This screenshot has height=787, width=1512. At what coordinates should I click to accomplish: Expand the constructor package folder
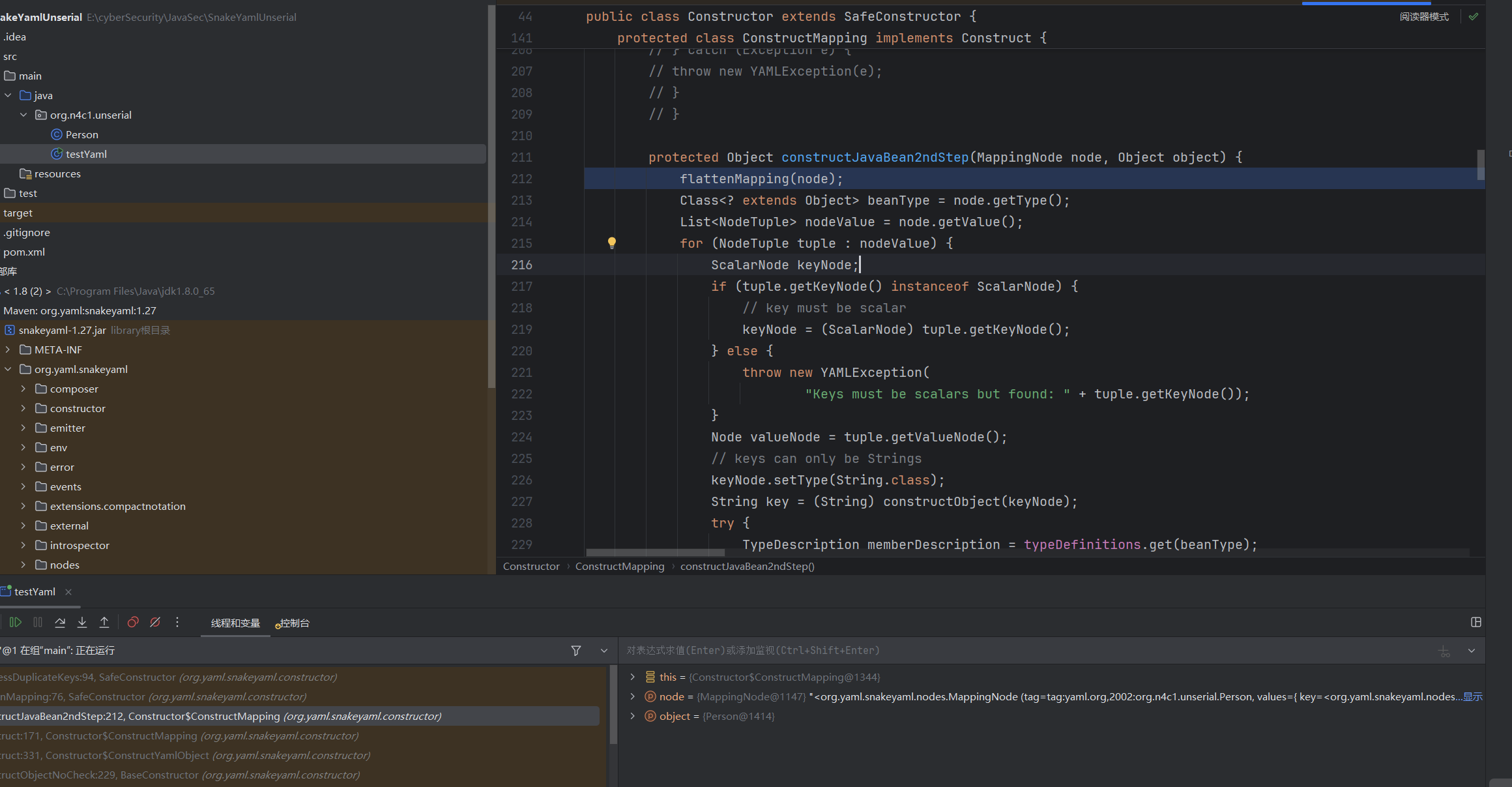point(23,408)
